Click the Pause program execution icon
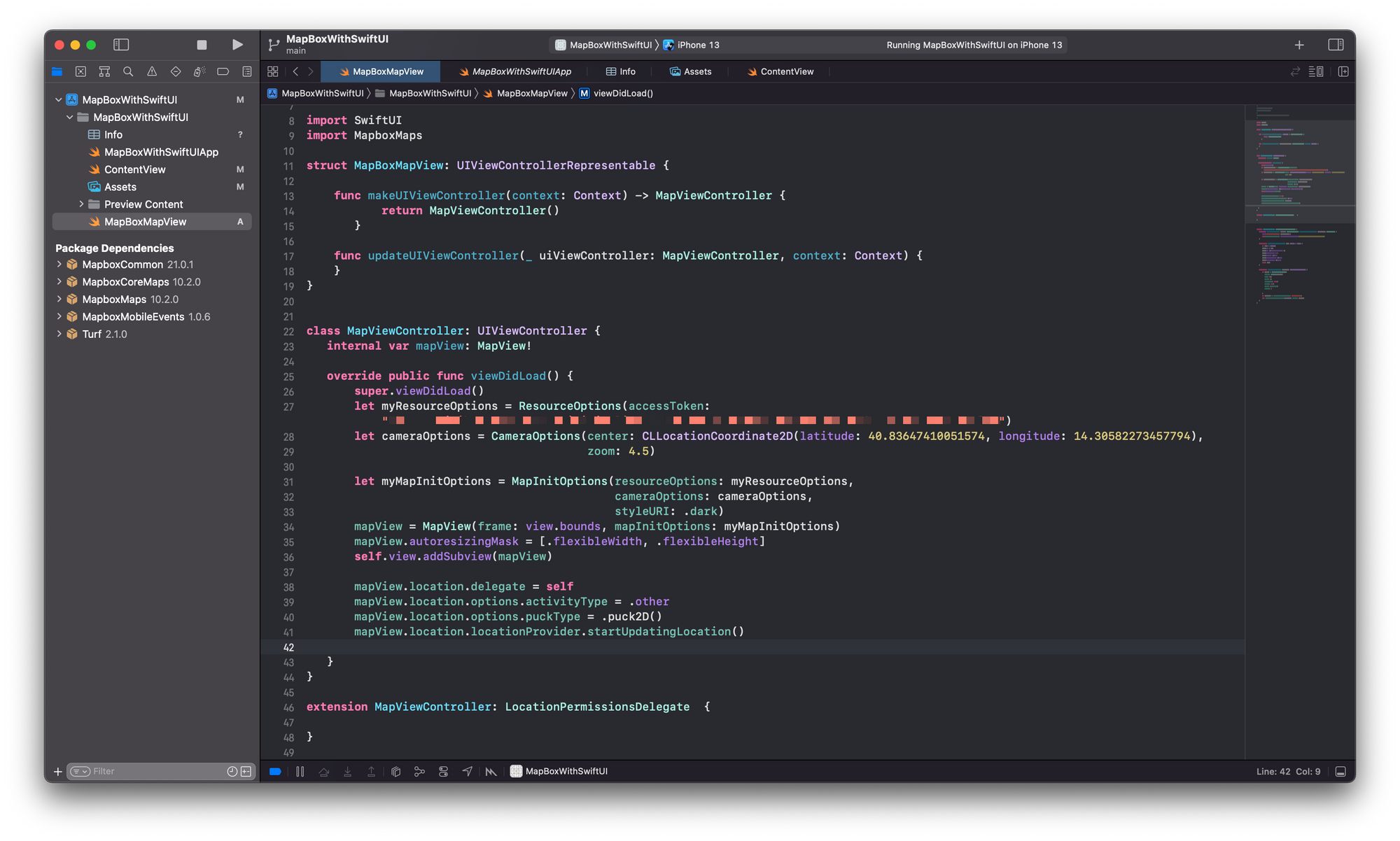Image resolution: width=1400 pixels, height=841 pixels. [x=300, y=771]
